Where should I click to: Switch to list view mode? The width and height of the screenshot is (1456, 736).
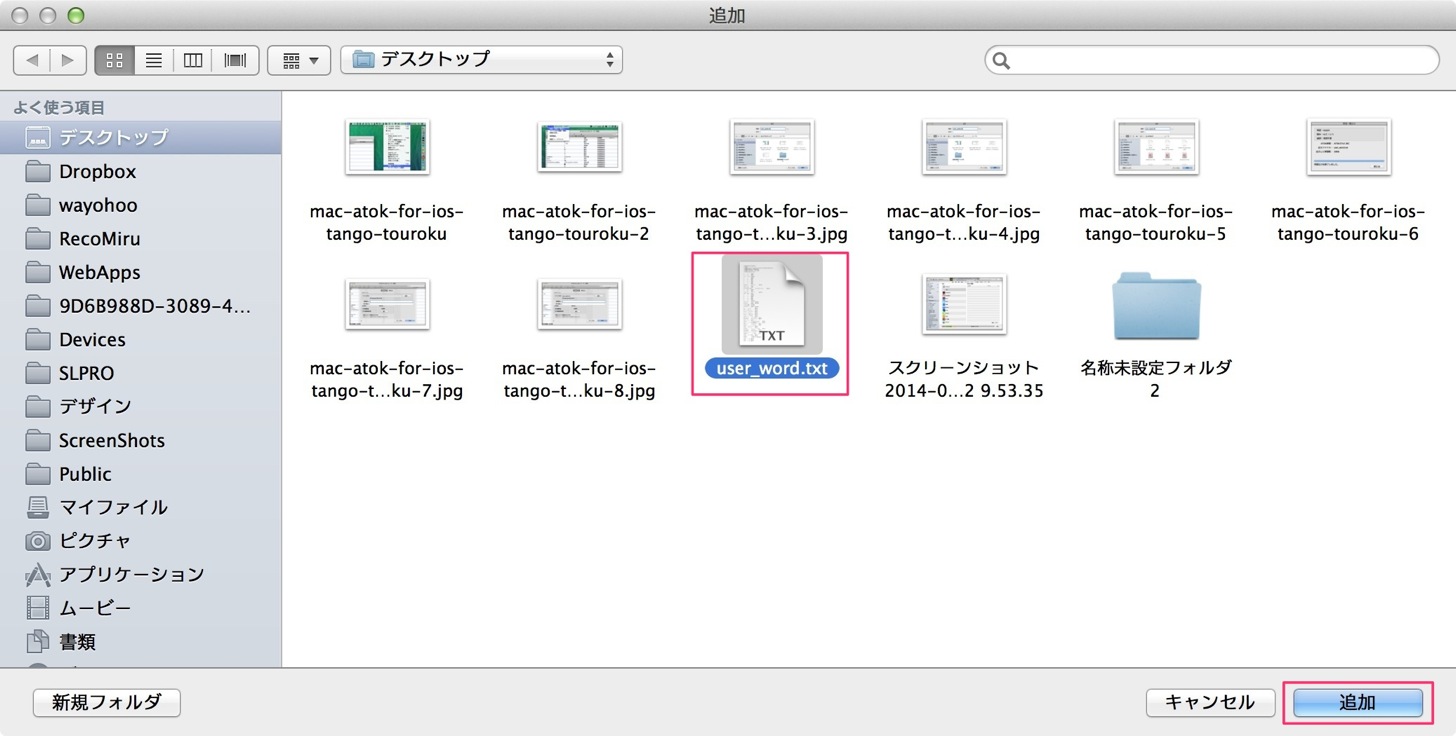click(154, 60)
